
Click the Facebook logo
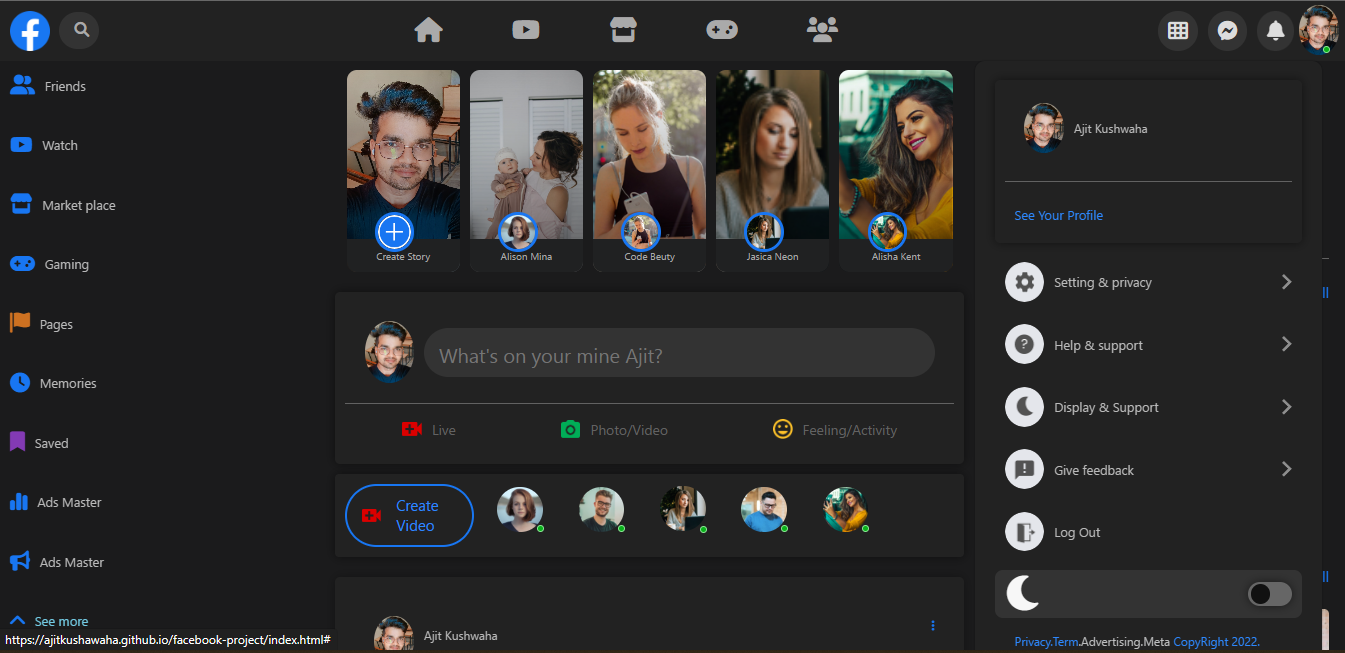coord(29,30)
